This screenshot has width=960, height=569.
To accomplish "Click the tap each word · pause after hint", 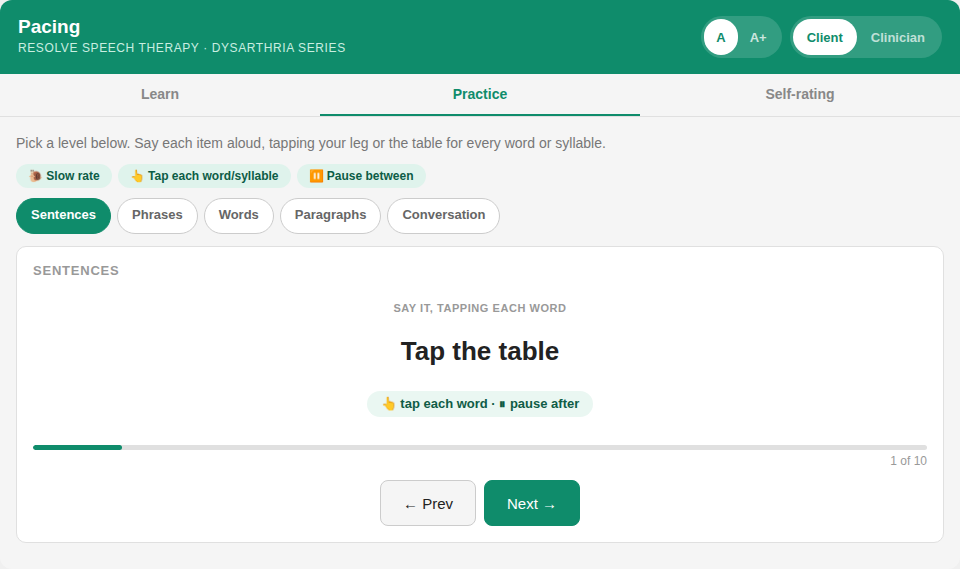I will tap(480, 404).
